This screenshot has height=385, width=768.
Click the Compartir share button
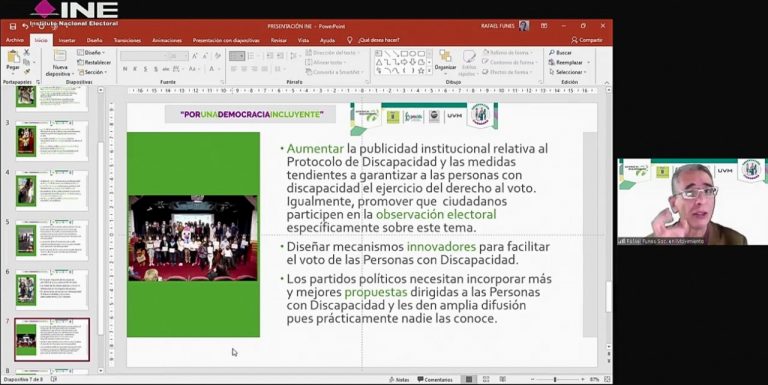[x=587, y=40]
